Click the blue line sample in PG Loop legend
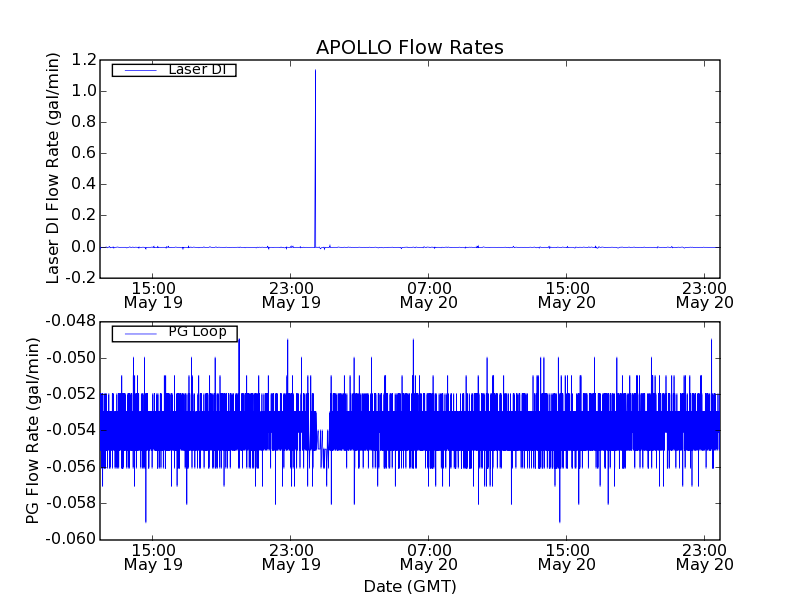This screenshot has height=600, width=800. [139, 333]
